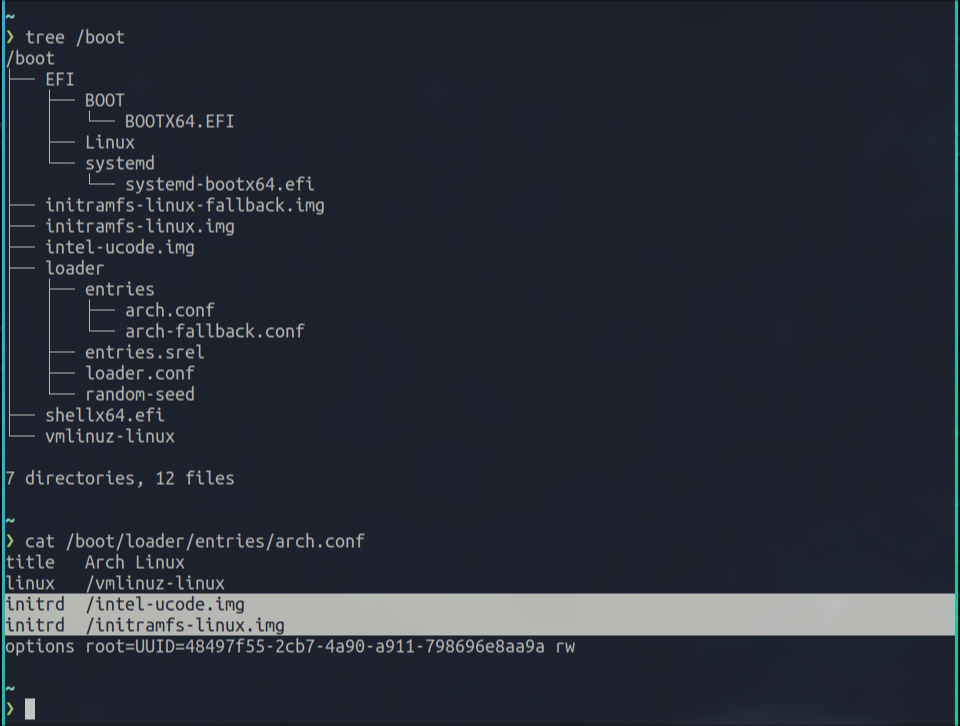Select the entries.srel file

(145, 353)
